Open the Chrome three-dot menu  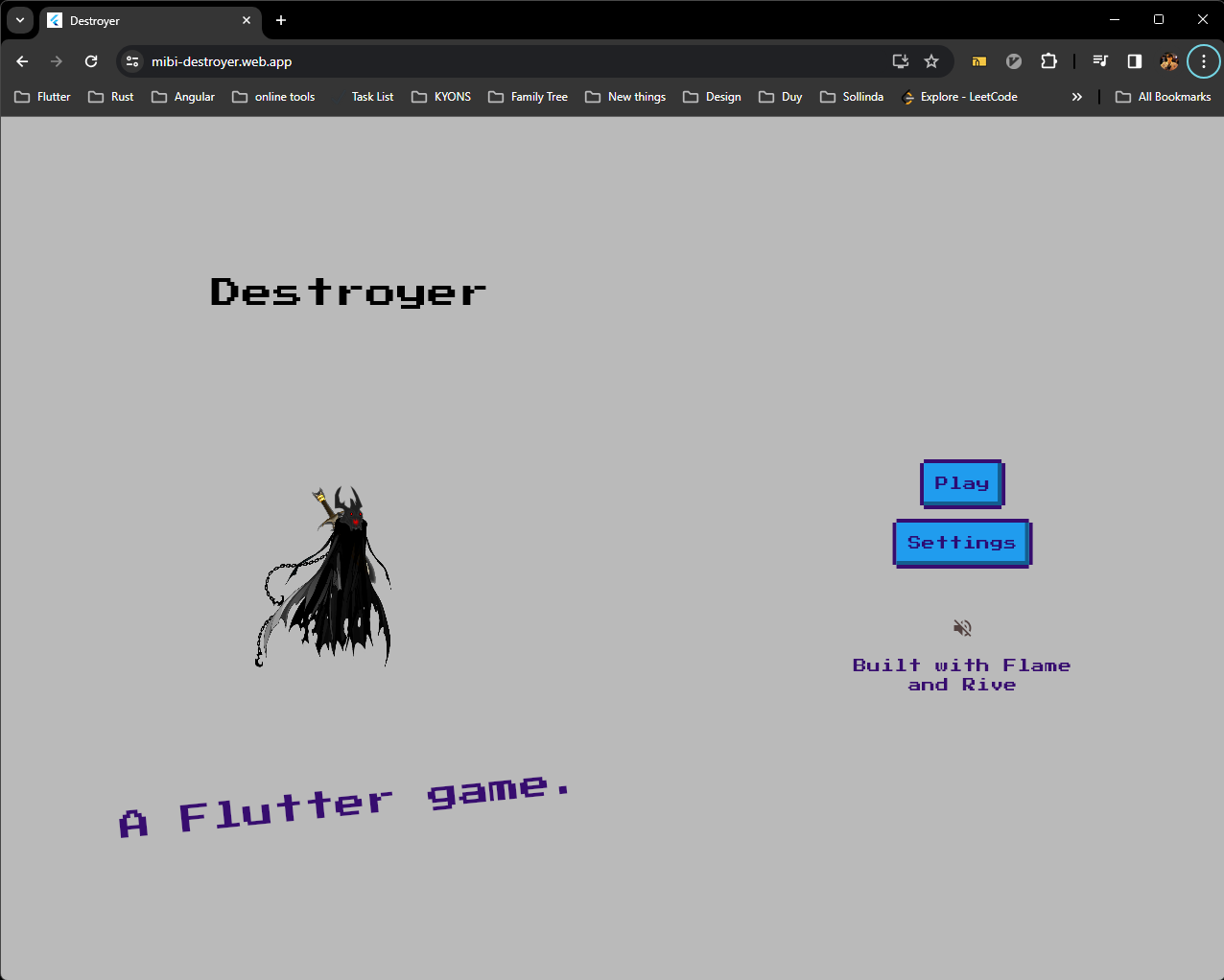point(1204,60)
